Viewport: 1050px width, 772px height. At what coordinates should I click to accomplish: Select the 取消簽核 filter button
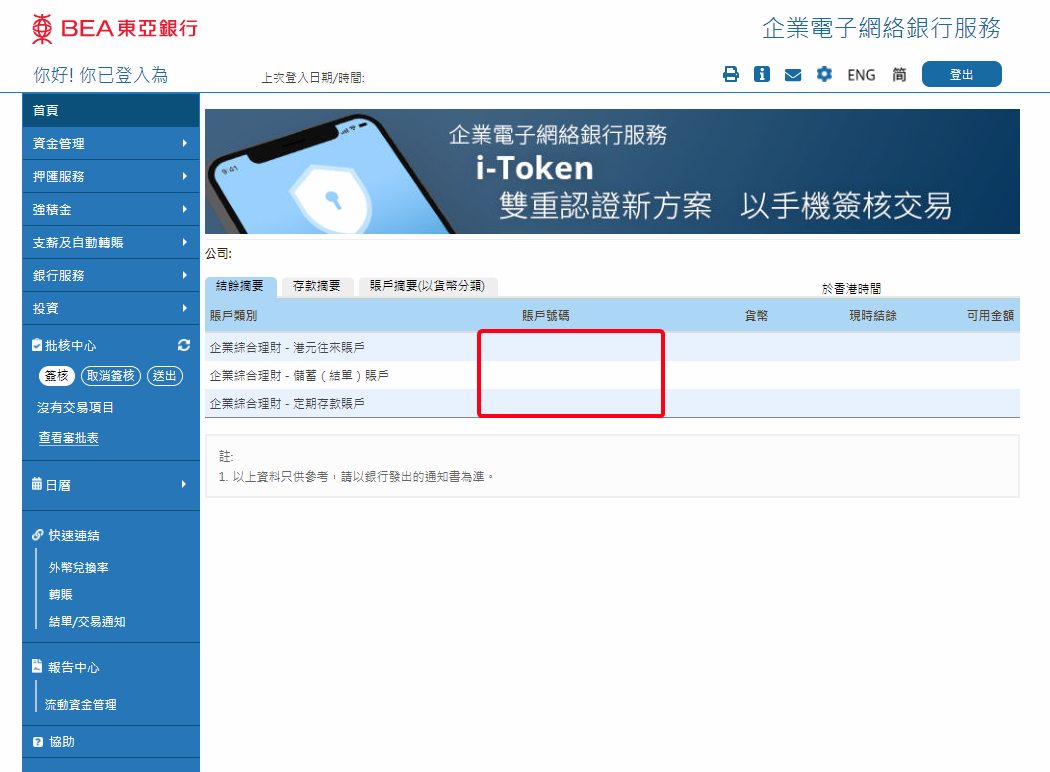(111, 376)
